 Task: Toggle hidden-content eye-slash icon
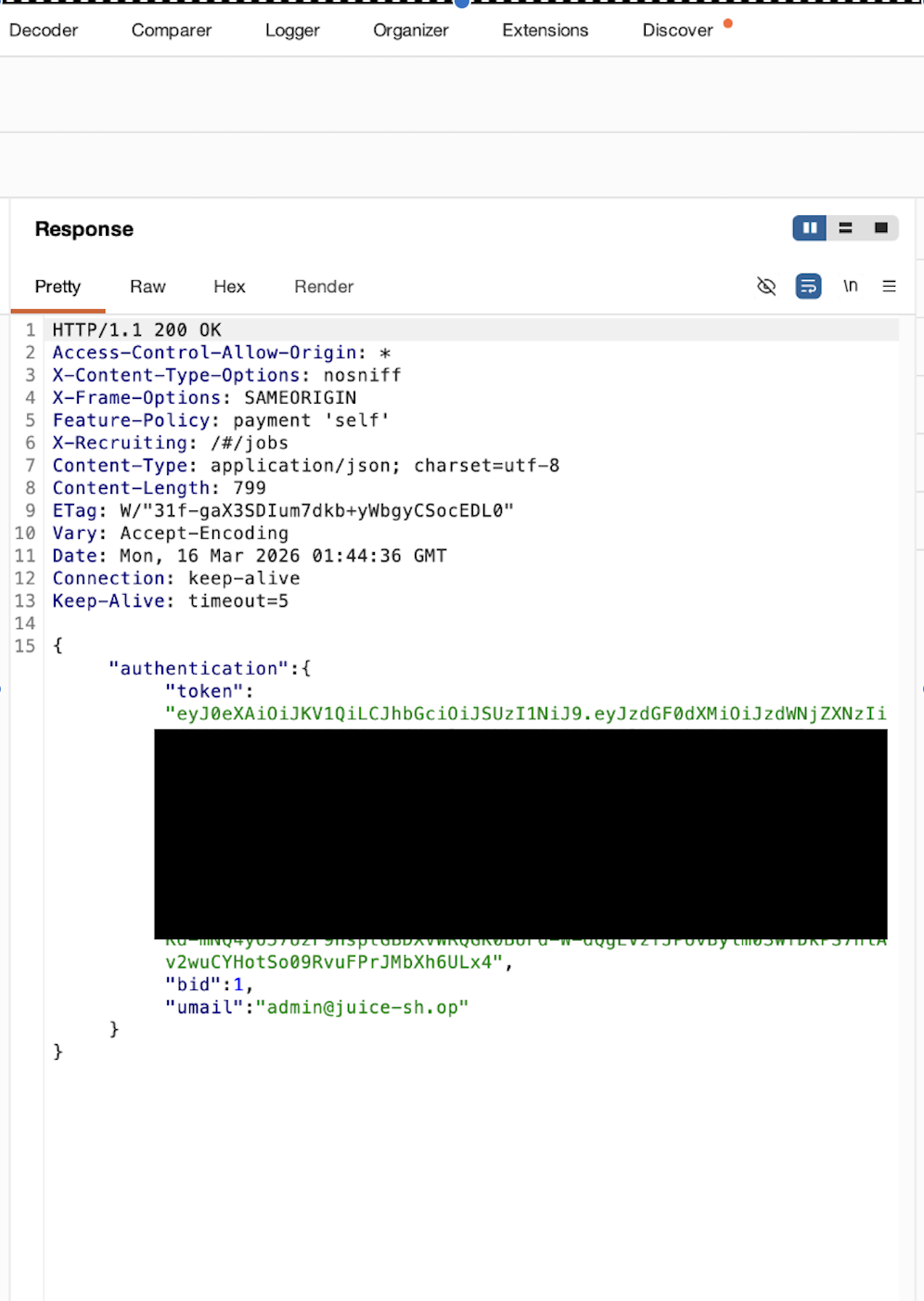(x=766, y=286)
